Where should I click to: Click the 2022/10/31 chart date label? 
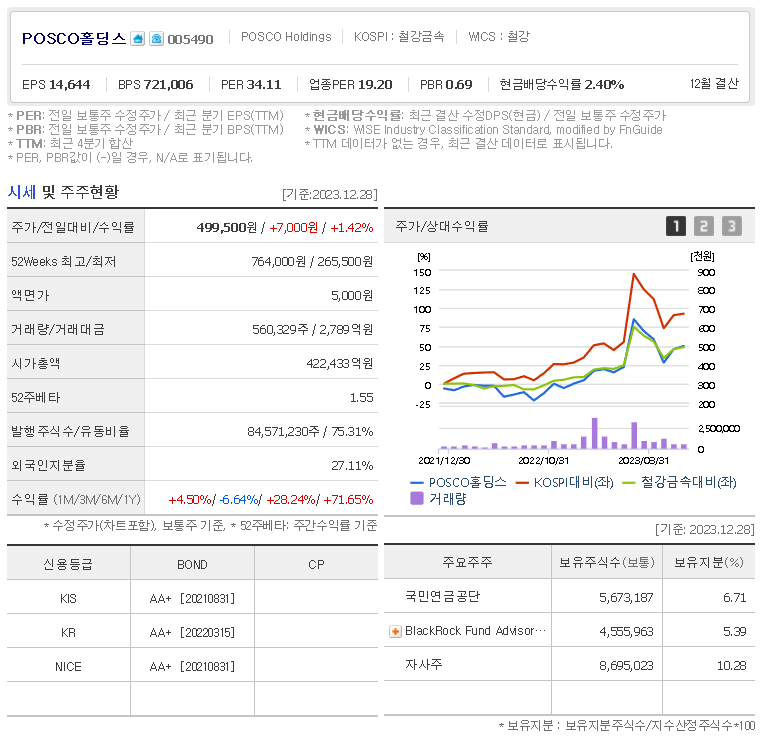click(x=543, y=461)
